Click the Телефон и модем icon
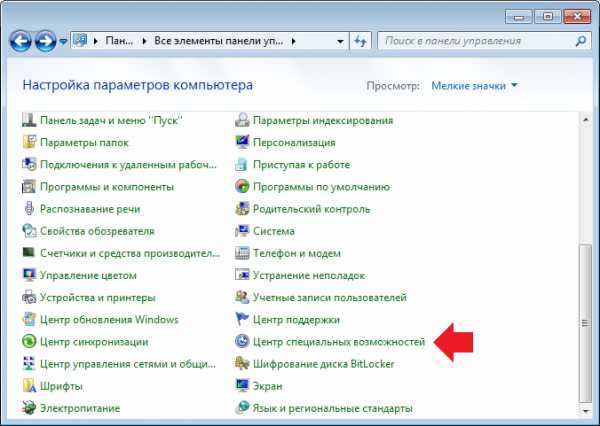Screen dimensions: 600x426 click(242, 253)
